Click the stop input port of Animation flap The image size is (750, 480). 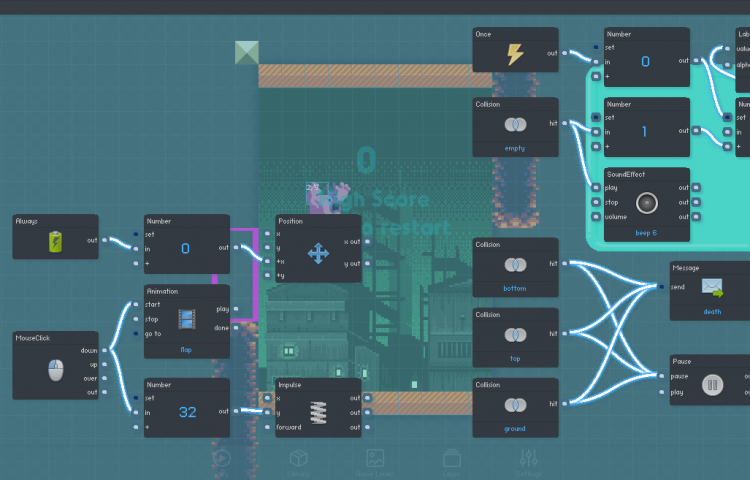136,319
